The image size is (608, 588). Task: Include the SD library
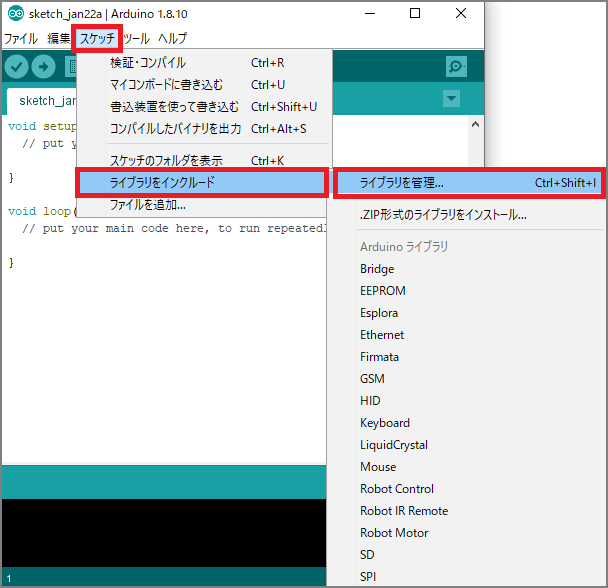click(x=466, y=555)
